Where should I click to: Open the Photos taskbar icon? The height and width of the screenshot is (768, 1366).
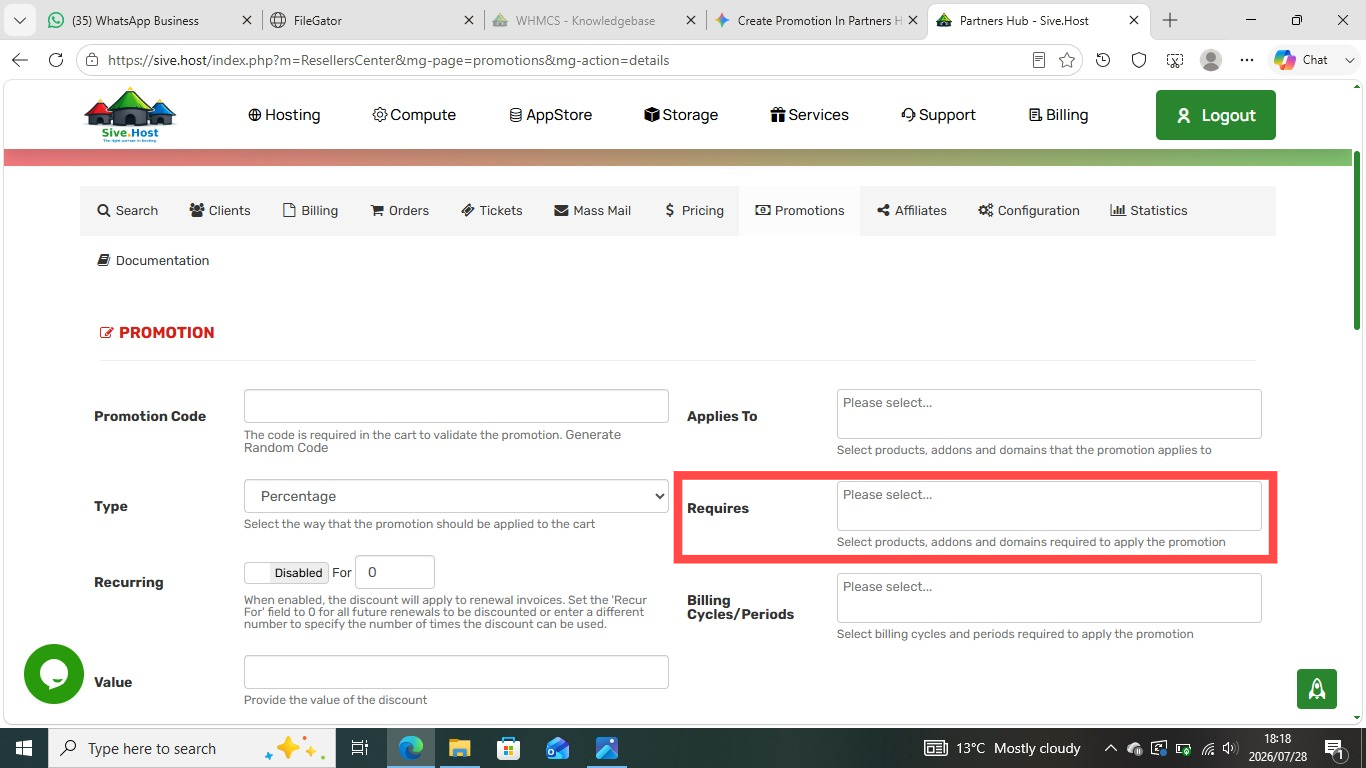607,748
